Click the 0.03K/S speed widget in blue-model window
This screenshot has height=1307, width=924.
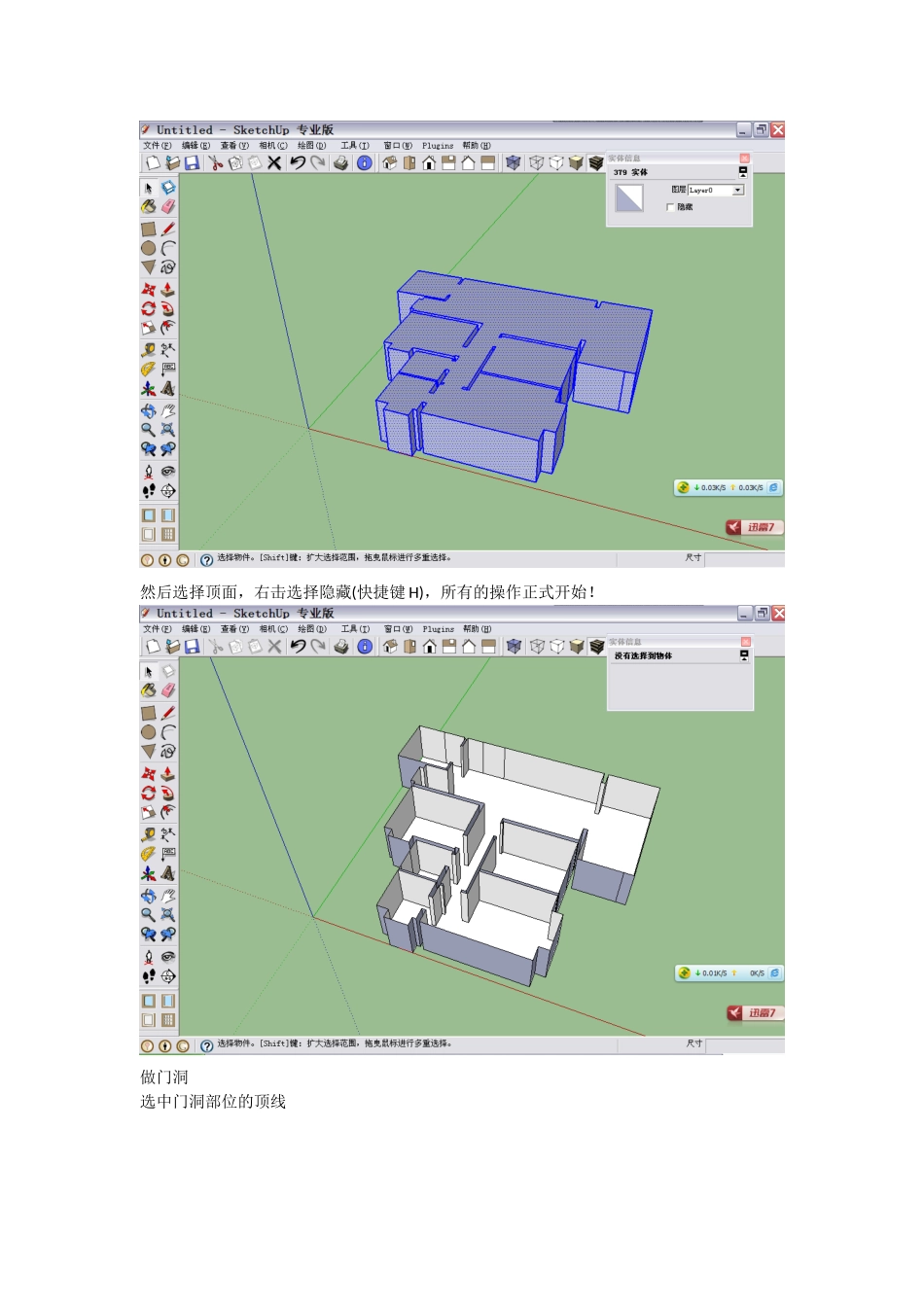[x=729, y=487]
